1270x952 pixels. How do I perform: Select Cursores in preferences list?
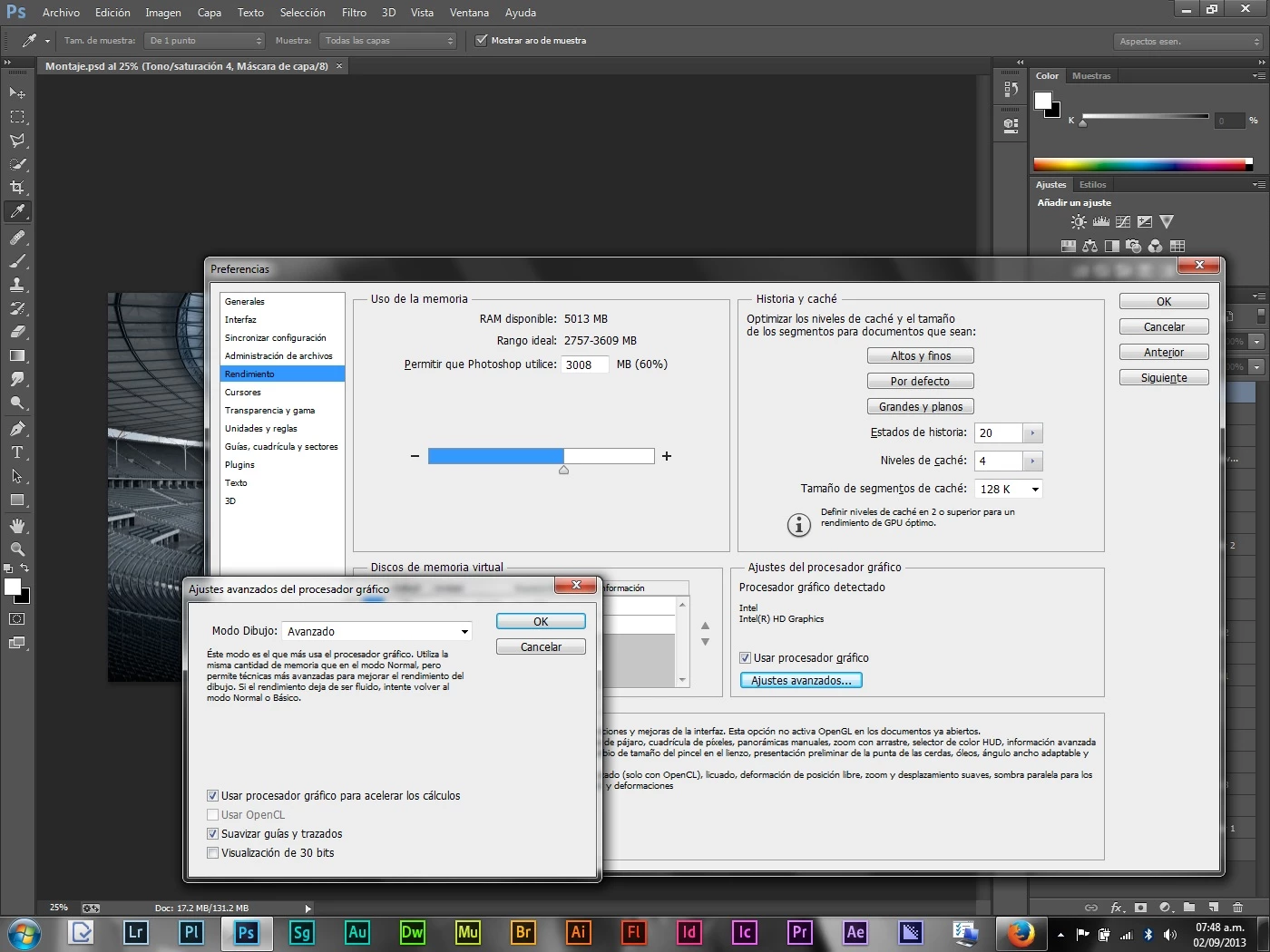click(x=282, y=393)
